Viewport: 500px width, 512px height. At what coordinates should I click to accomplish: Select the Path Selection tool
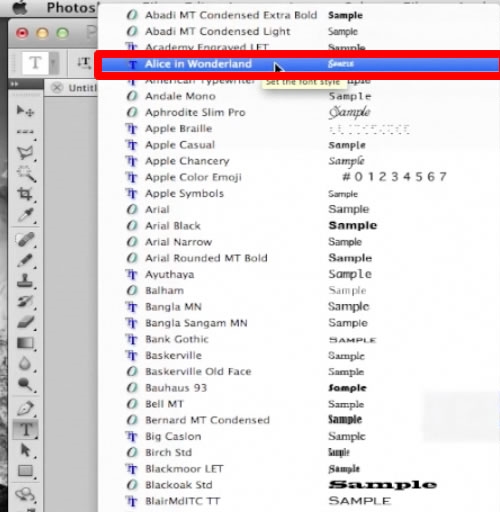coord(26,450)
